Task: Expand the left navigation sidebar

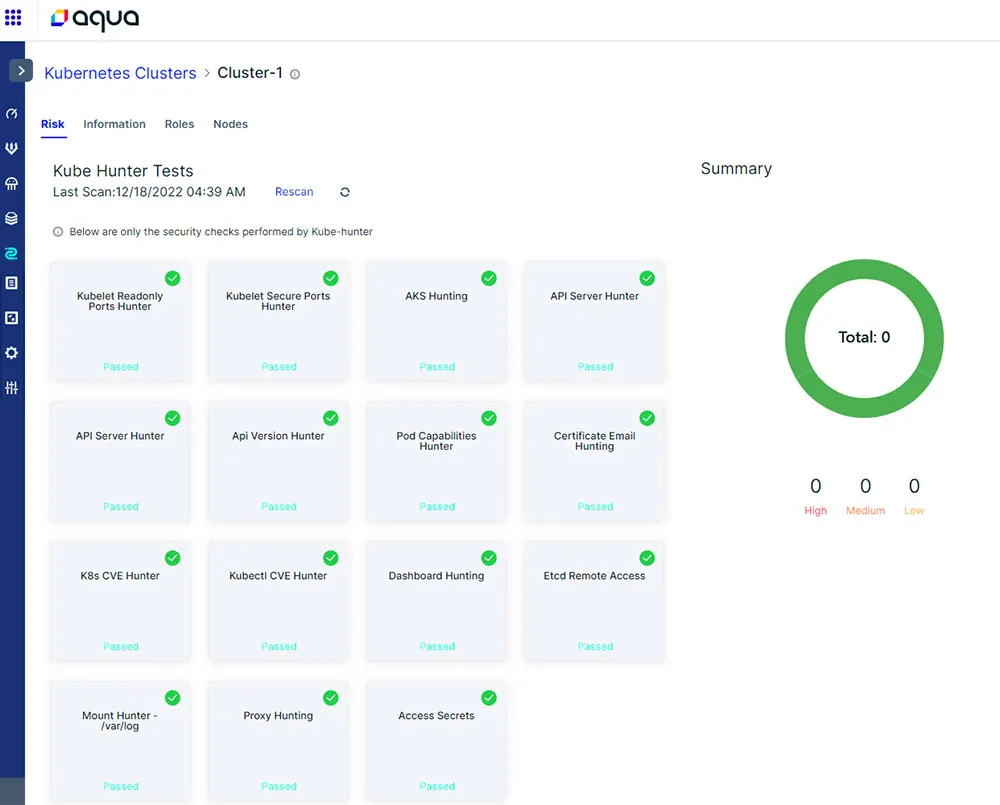Action: click(x=21, y=70)
